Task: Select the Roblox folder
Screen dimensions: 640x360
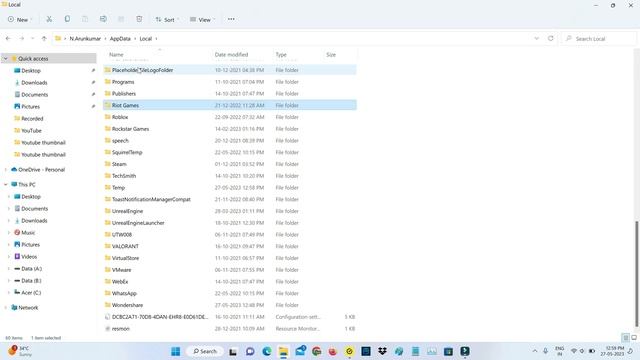Action: click(x=230, y=117)
